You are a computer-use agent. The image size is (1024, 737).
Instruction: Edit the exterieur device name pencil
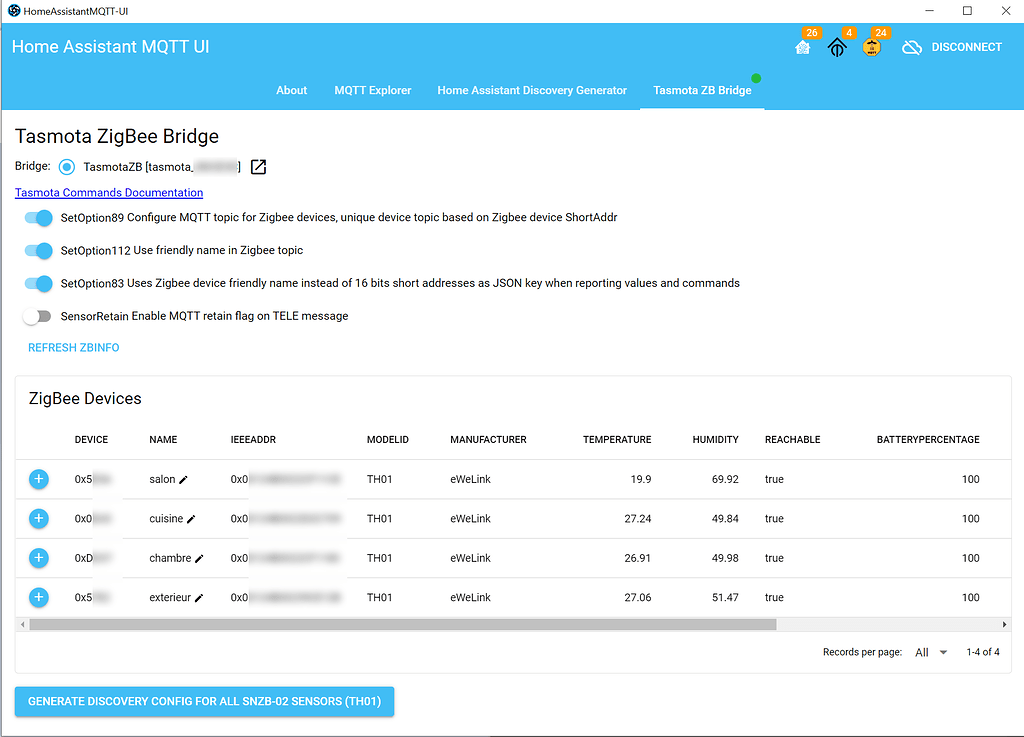point(199,598)
